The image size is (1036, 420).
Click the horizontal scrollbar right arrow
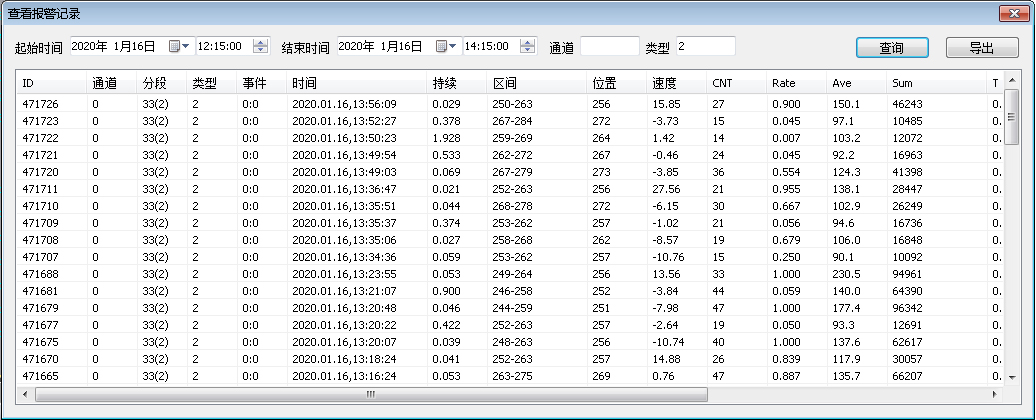pyautogui.click(x=995, y=394)
